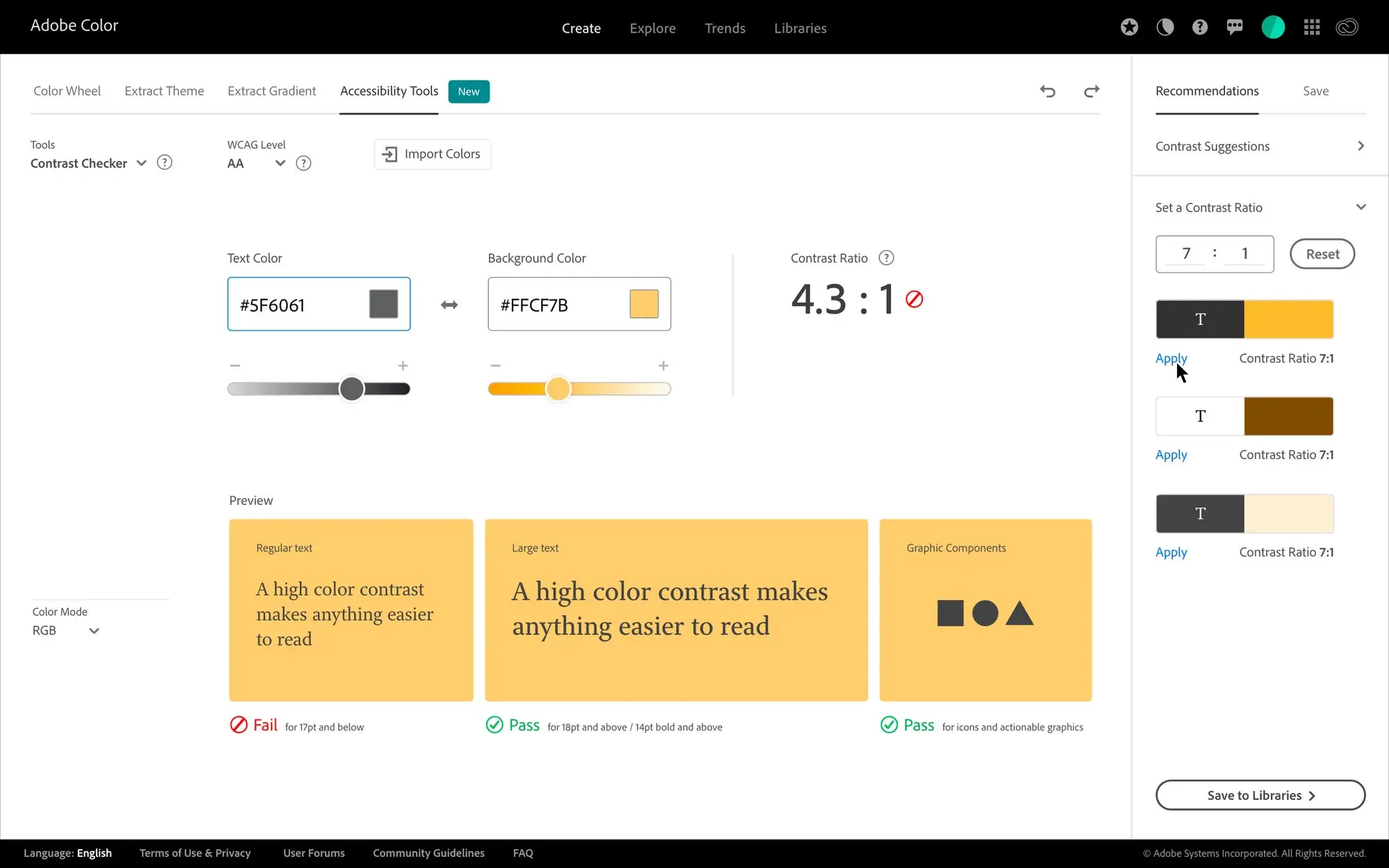This screenshot has height=868, width=1389.
Task: Expand the Color Mode RGB dropdown
Action: [94, 631]
